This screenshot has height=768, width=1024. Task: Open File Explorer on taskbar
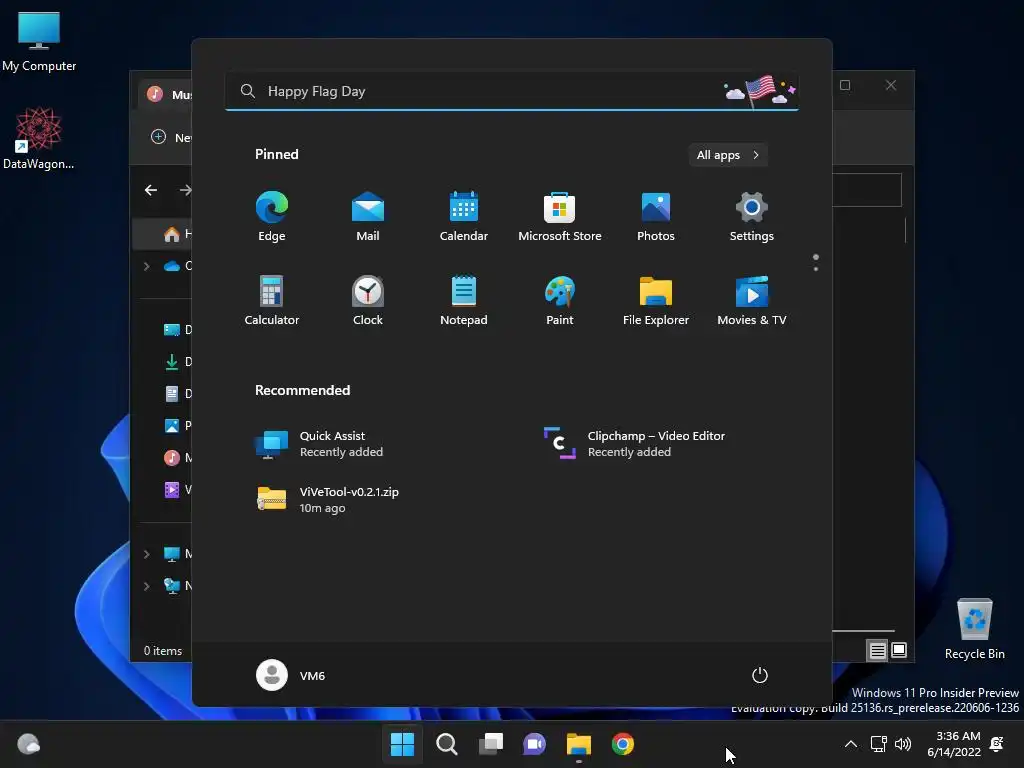pos(579,744)
